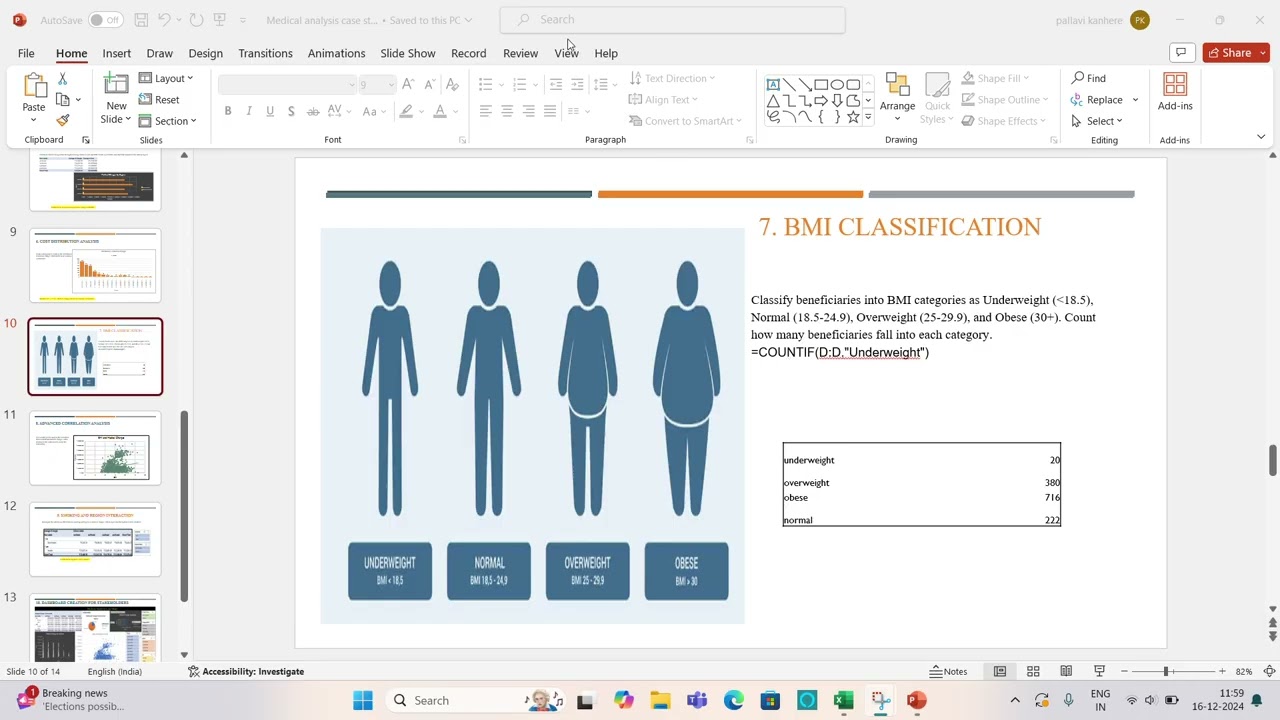This screenshot has height=720, width=1280.
Task: Switch to the Insert tab
Action: tap(116, 53)
